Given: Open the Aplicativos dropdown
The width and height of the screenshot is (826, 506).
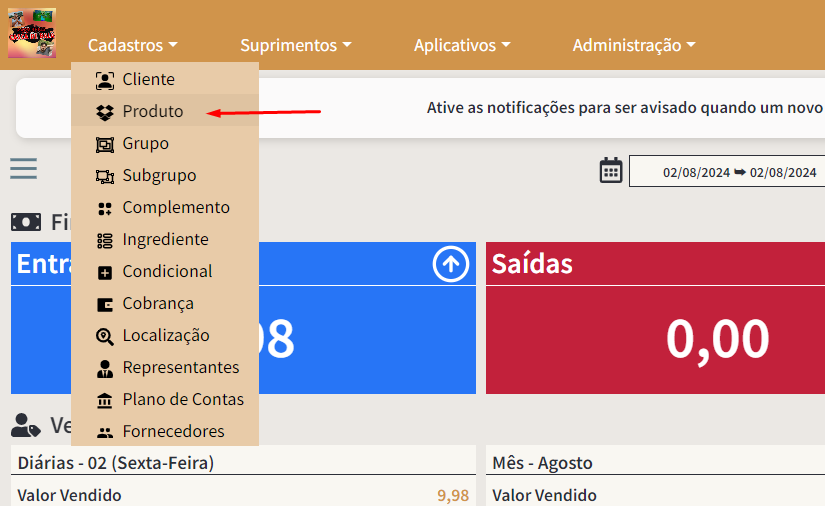Looking at the screenshot, I should coord(462,45).
